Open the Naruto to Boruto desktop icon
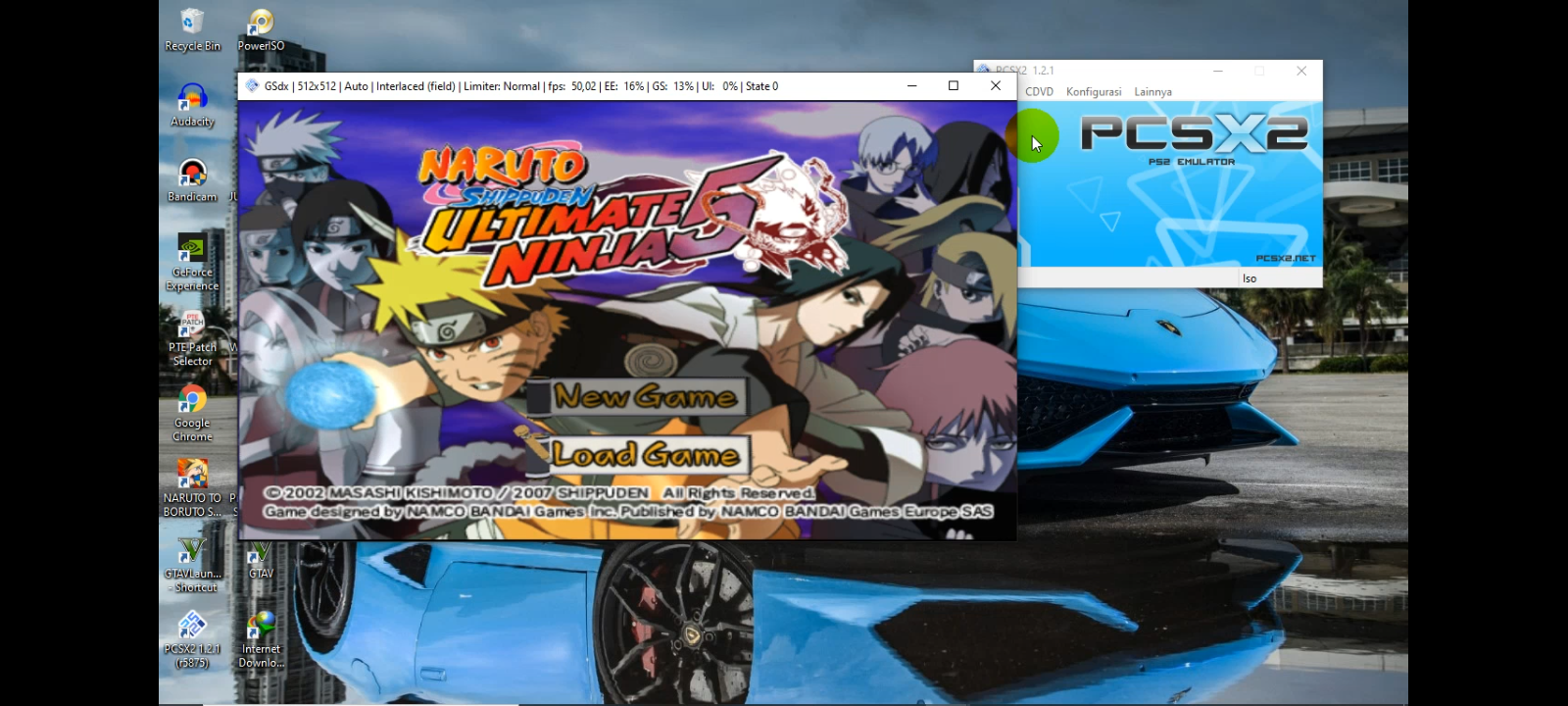This screenshot has width=1568, height=706. click(x=192, y=488)
